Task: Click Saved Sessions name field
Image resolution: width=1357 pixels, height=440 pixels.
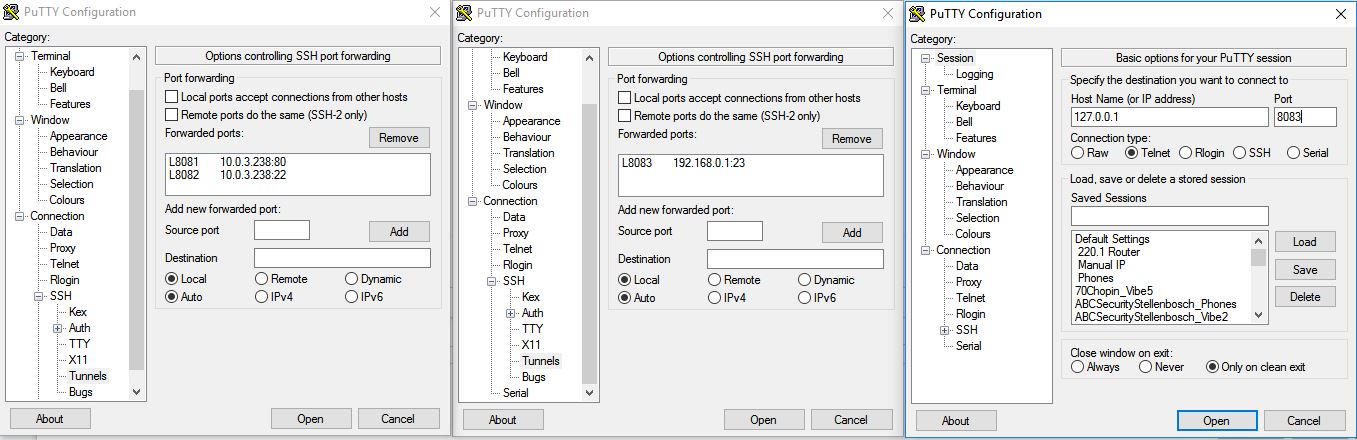Action: [x=1169, y=216]
